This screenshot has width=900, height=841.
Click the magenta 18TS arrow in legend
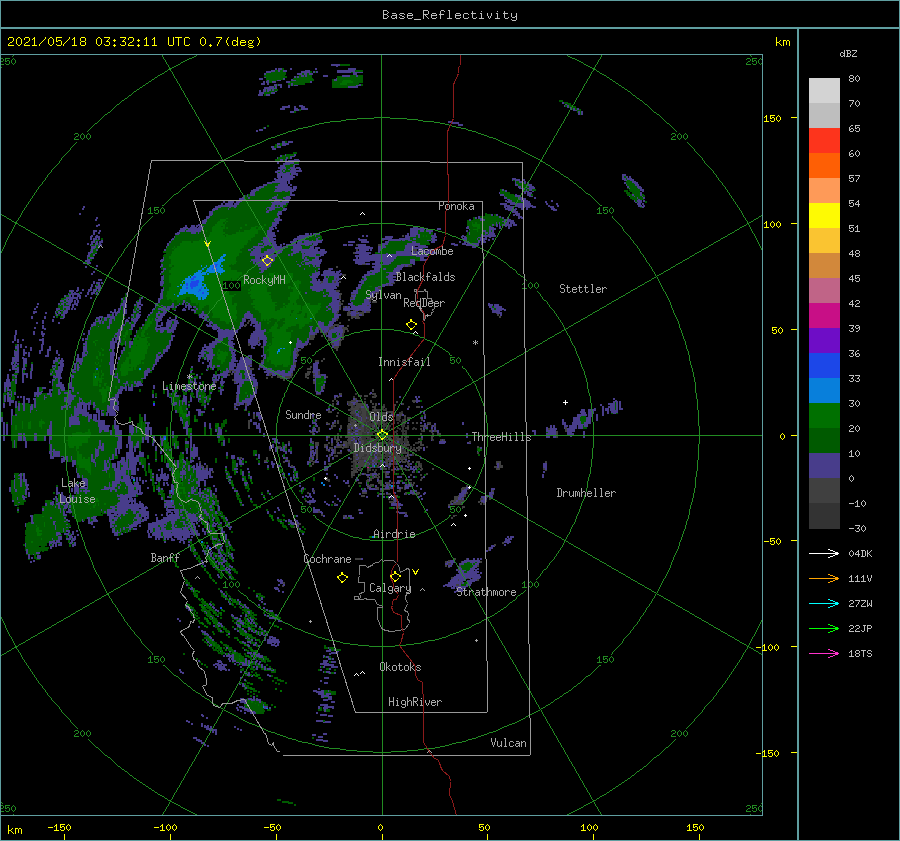(824, 653)
